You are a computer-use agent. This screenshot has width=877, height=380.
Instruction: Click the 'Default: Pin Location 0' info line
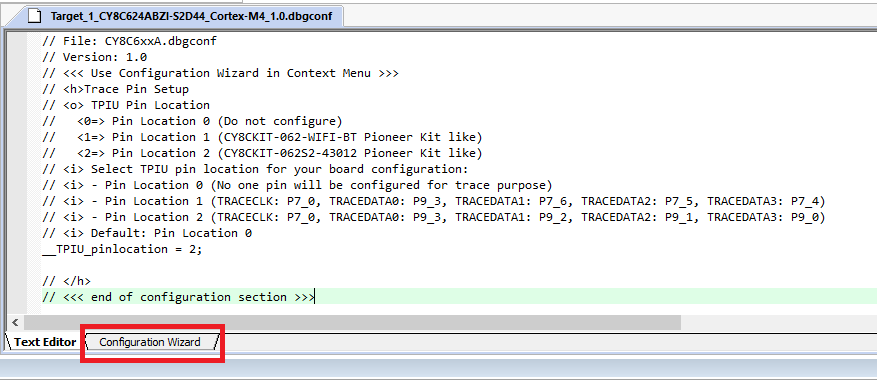tap(147, 233)
